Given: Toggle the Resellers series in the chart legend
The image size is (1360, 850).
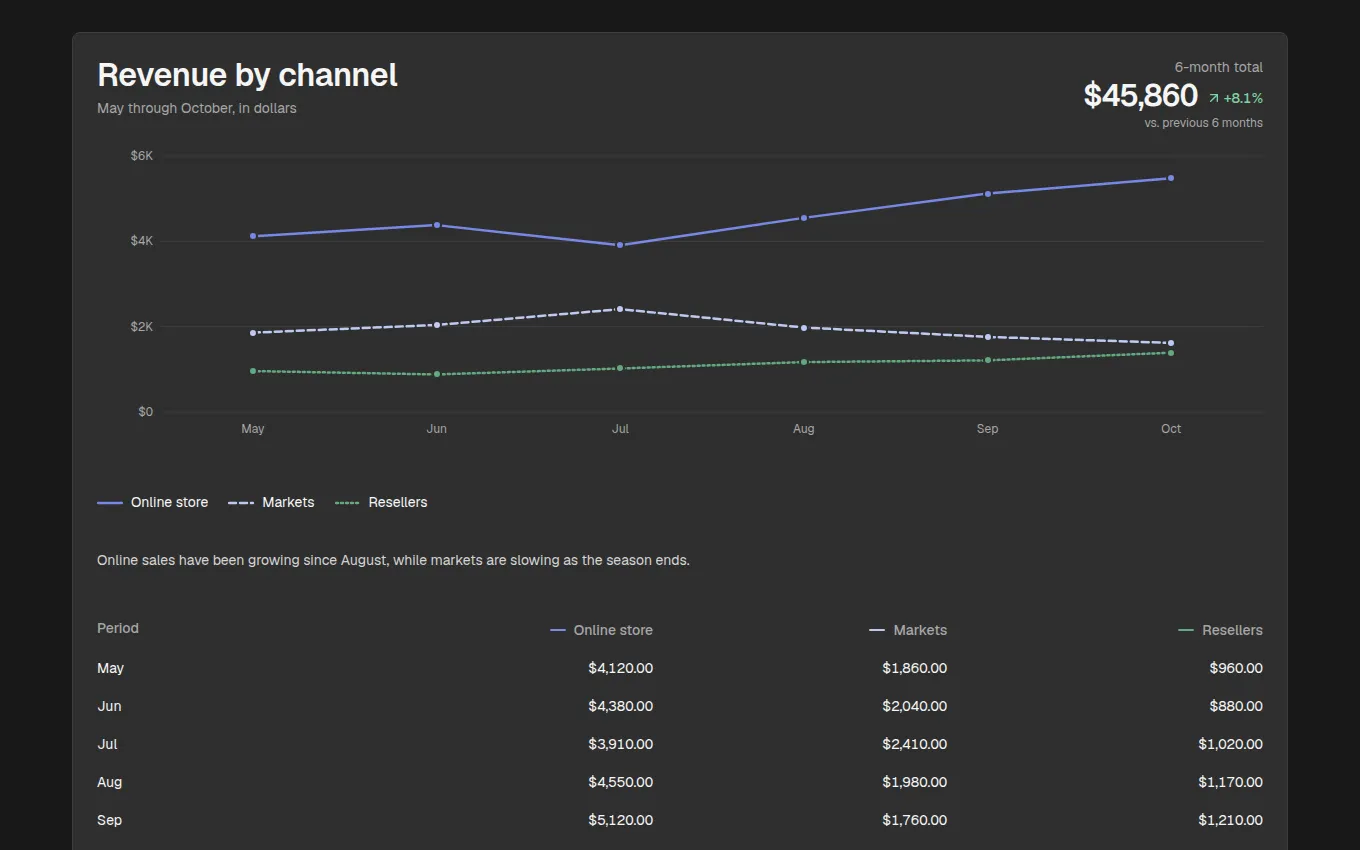Looking at the screenshot, I should click(381, 502).
